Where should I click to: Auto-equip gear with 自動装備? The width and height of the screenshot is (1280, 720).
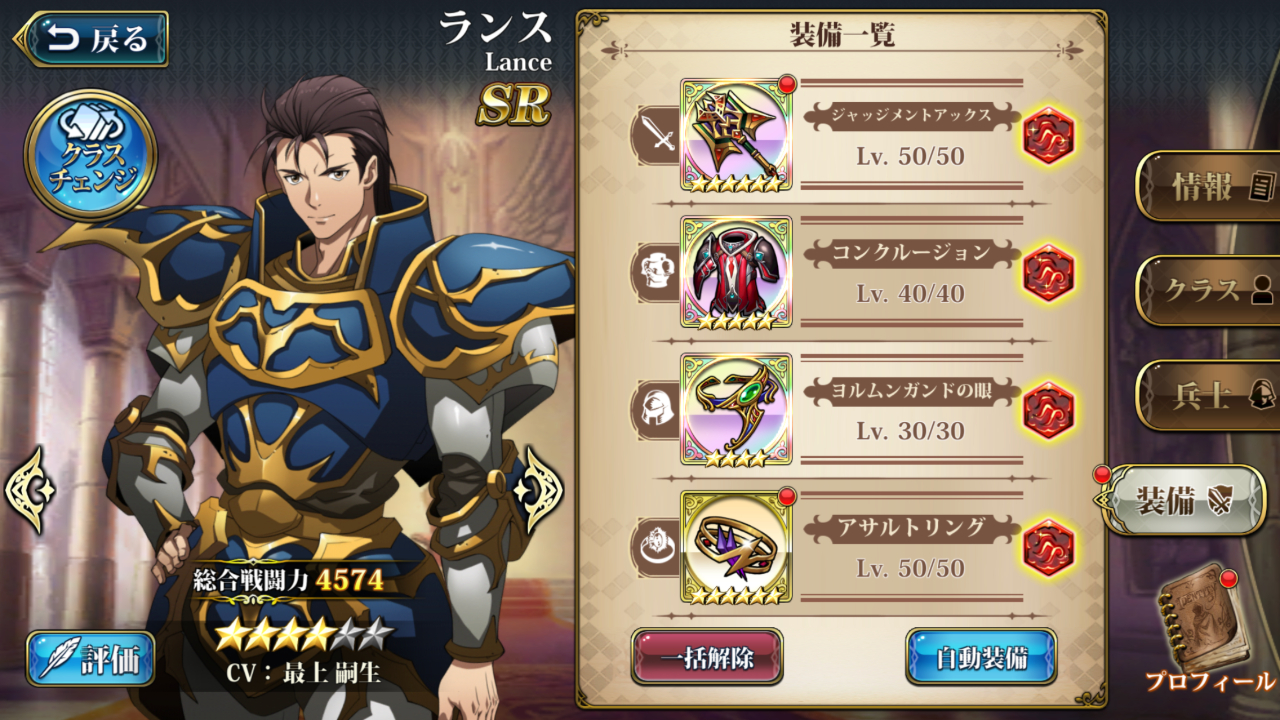point(981,657)
